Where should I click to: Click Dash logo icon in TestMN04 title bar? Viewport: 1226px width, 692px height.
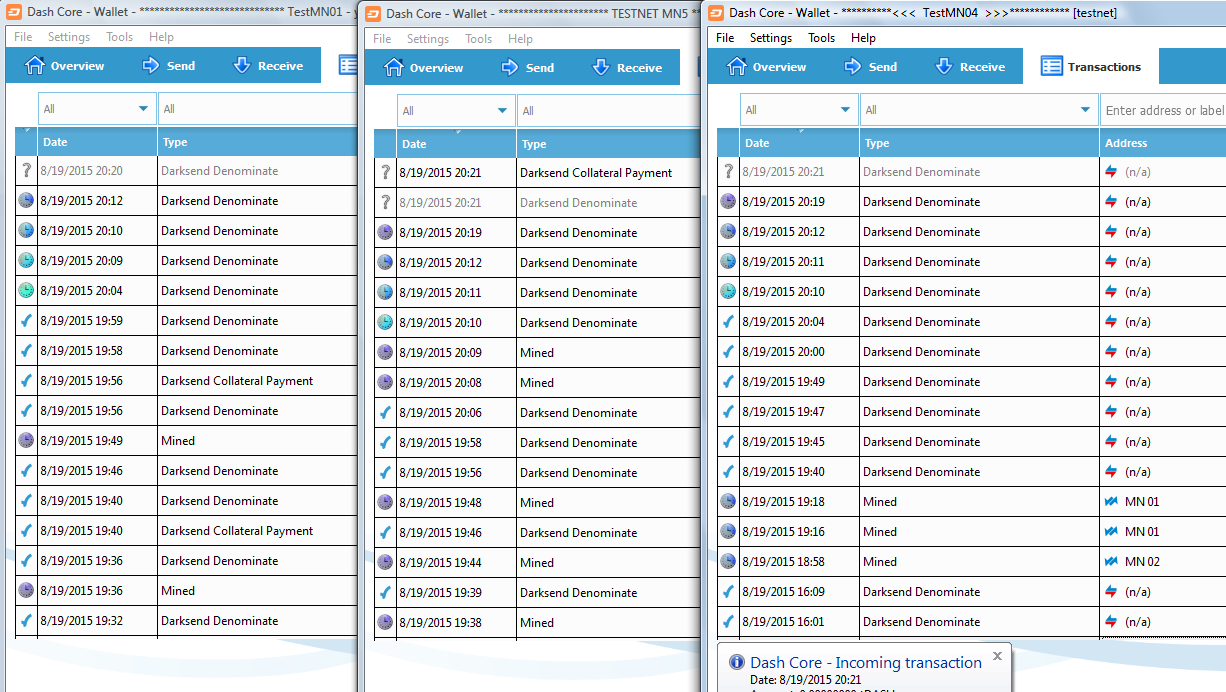pos(715,12)
